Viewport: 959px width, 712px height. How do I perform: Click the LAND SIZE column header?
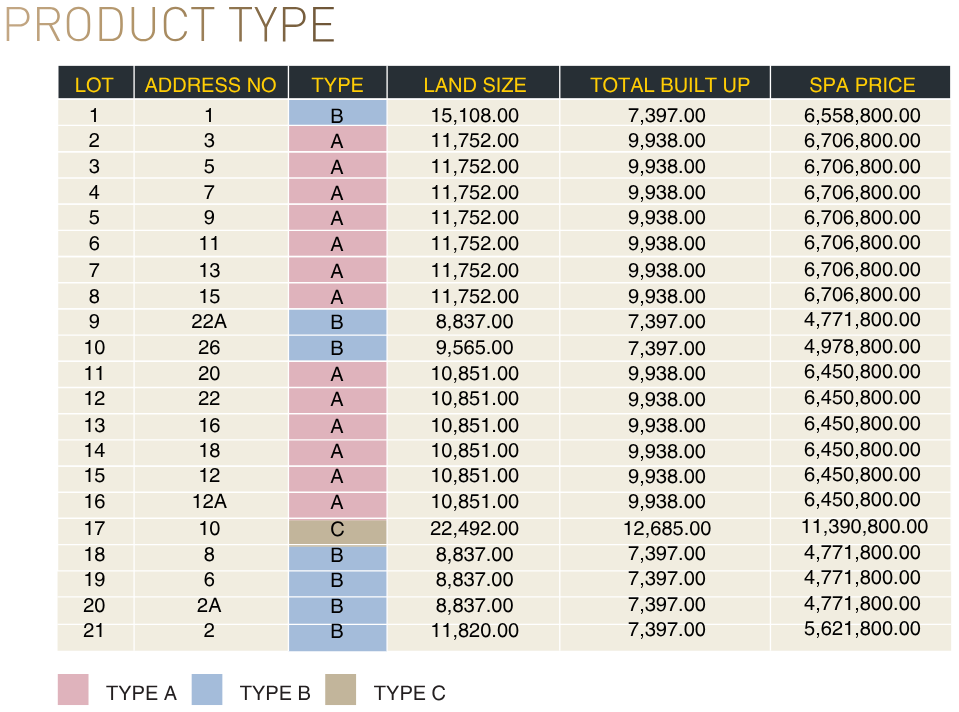point(474,85)
